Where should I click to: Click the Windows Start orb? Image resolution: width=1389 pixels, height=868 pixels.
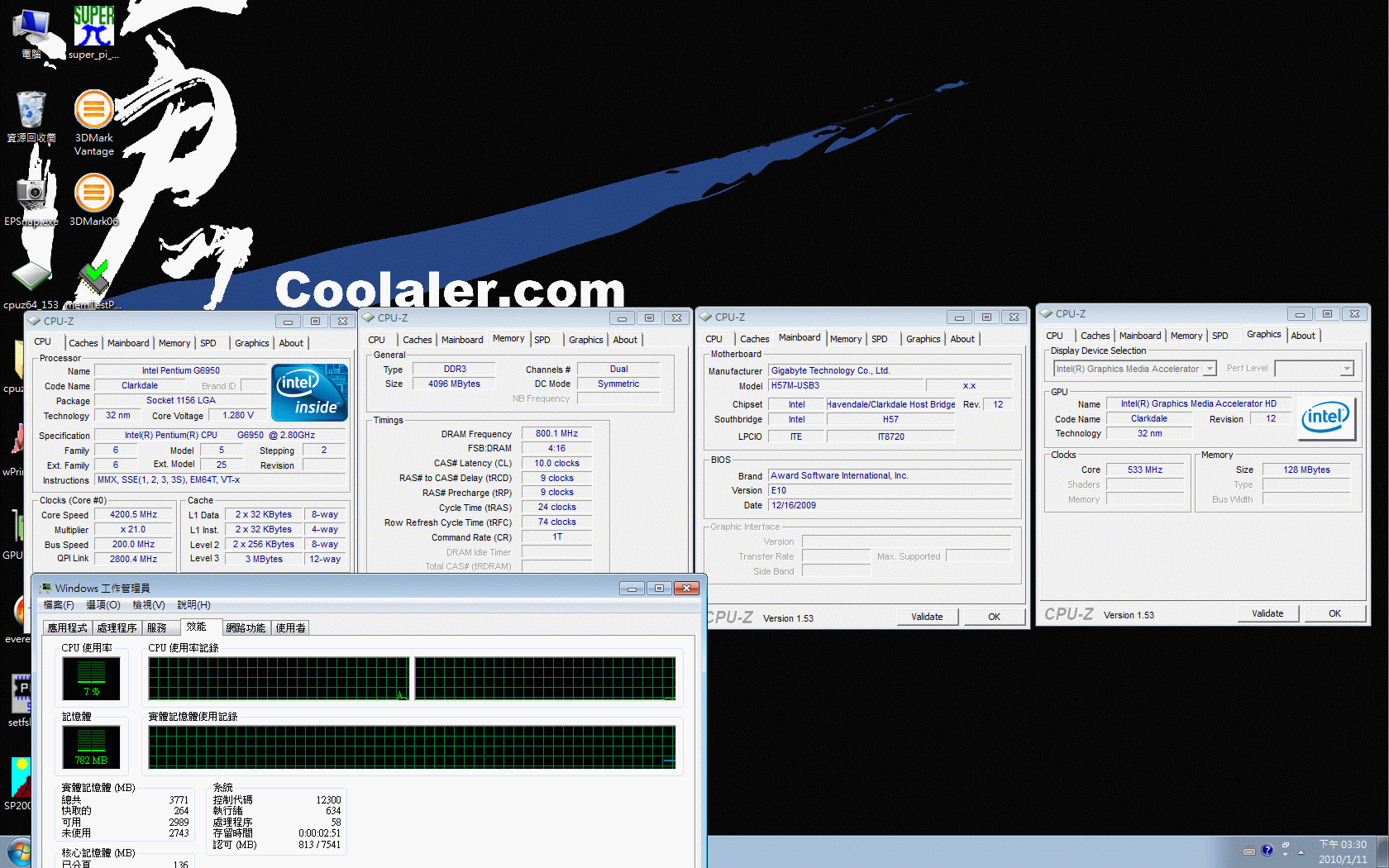[x=18, y=853]
